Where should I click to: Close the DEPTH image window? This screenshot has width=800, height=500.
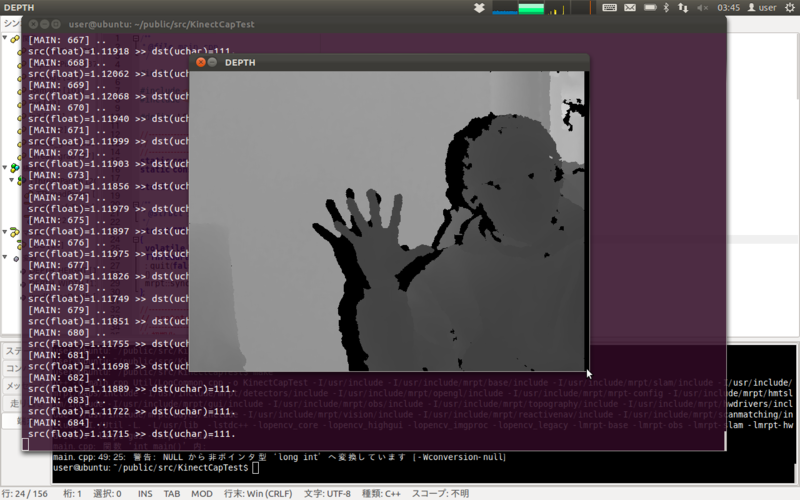coord(201,62)
